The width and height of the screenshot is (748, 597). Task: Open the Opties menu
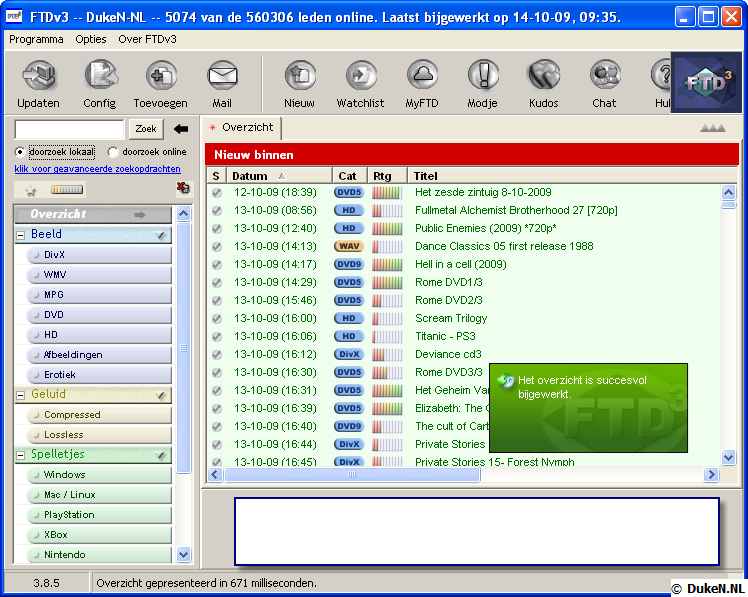[91, 39]
